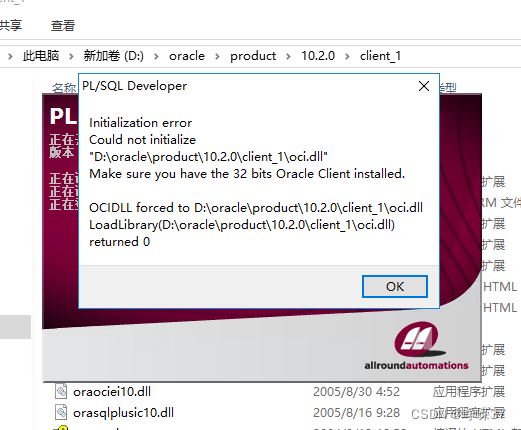Click the OK button in error dialog

coord(395,286)
